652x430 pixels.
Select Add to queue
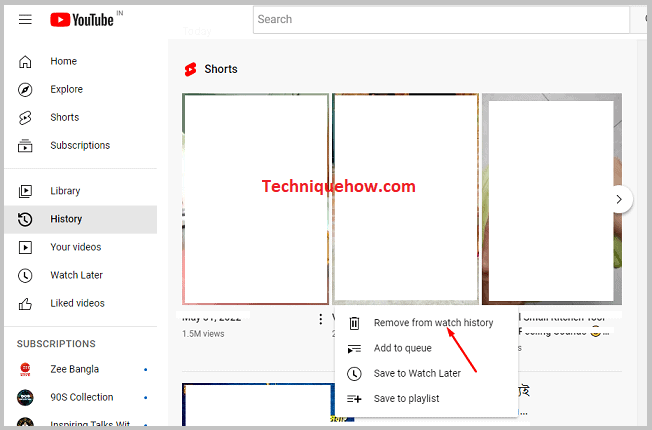point(426,348)
